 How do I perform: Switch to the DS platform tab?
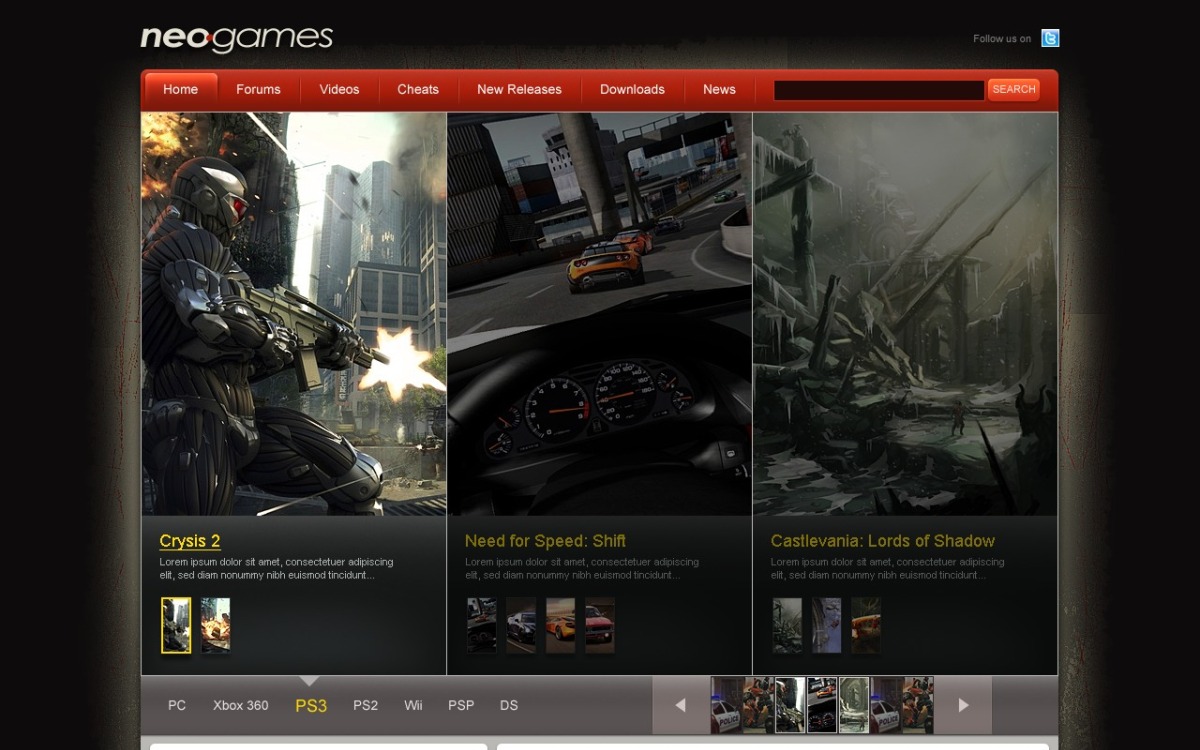coord(509,705)
